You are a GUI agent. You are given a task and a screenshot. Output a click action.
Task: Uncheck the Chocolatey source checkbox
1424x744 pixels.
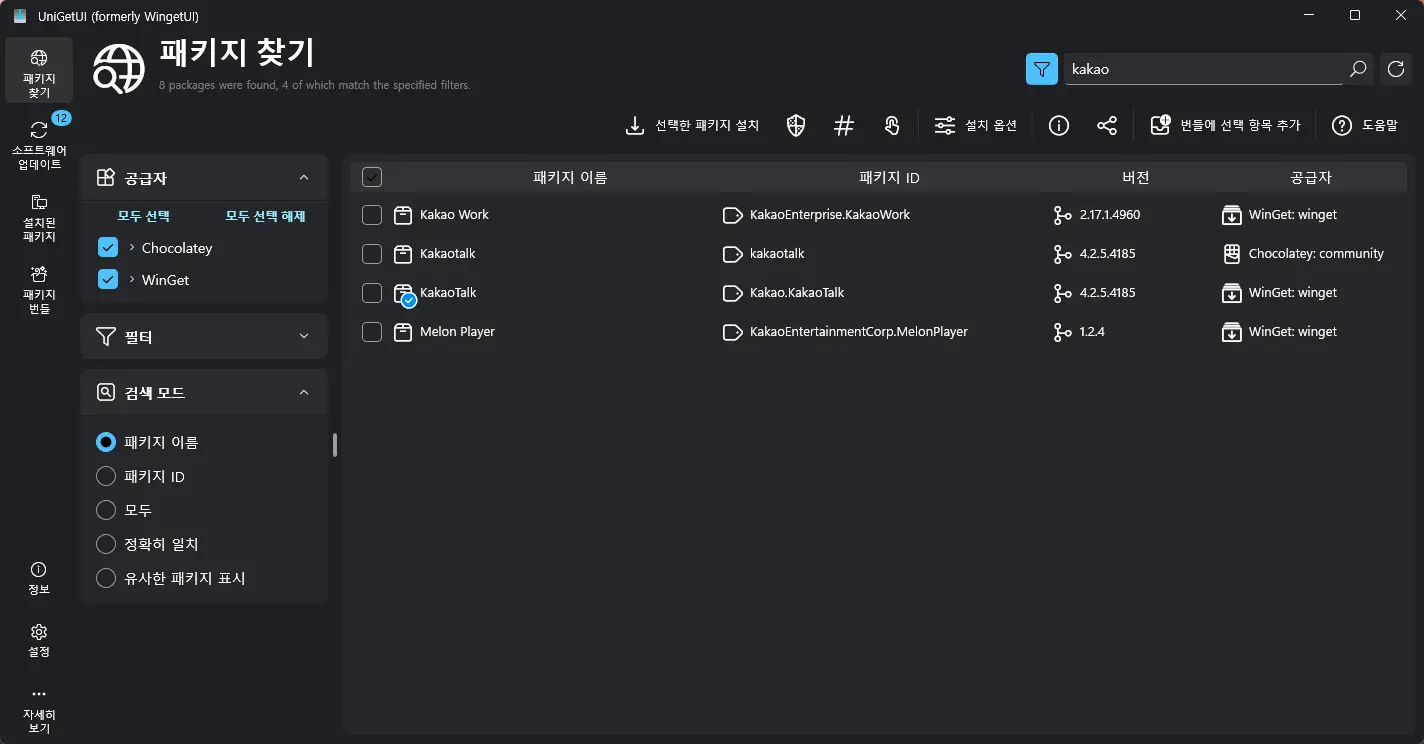pyautogui.click(x=108, y=248)
